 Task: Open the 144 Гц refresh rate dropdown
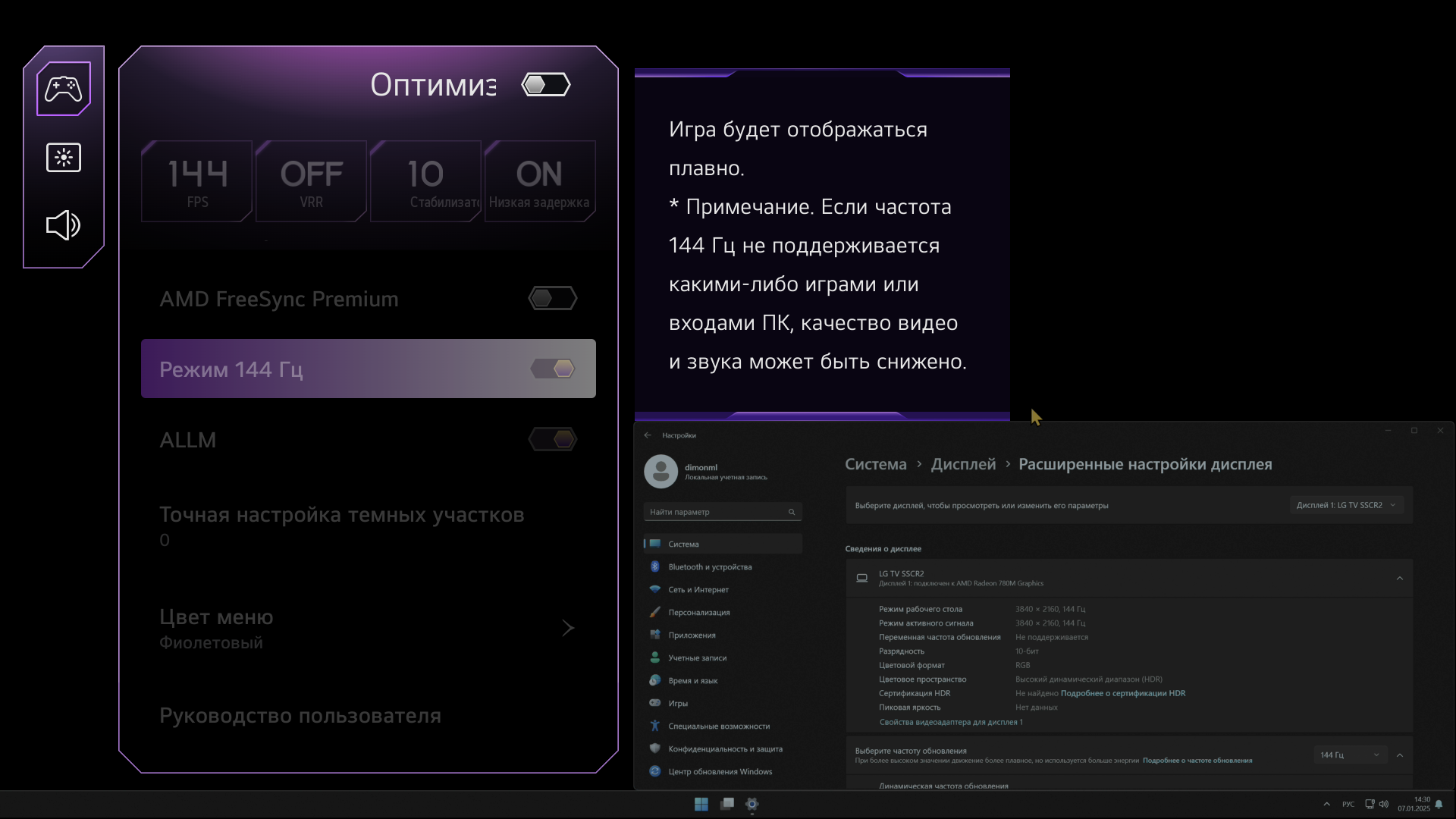point(1349,755)
